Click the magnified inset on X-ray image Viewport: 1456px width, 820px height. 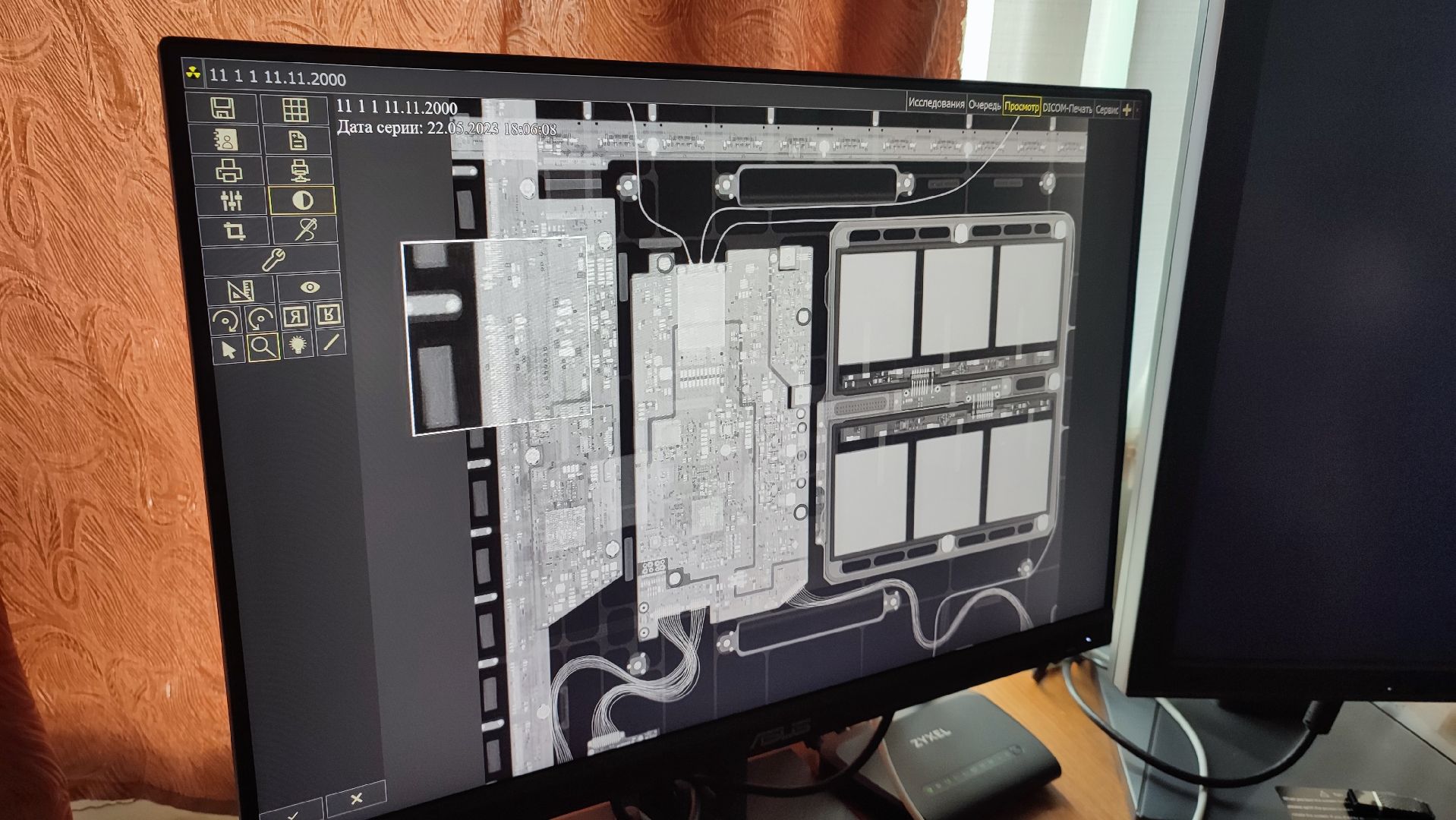pos(497,334)
